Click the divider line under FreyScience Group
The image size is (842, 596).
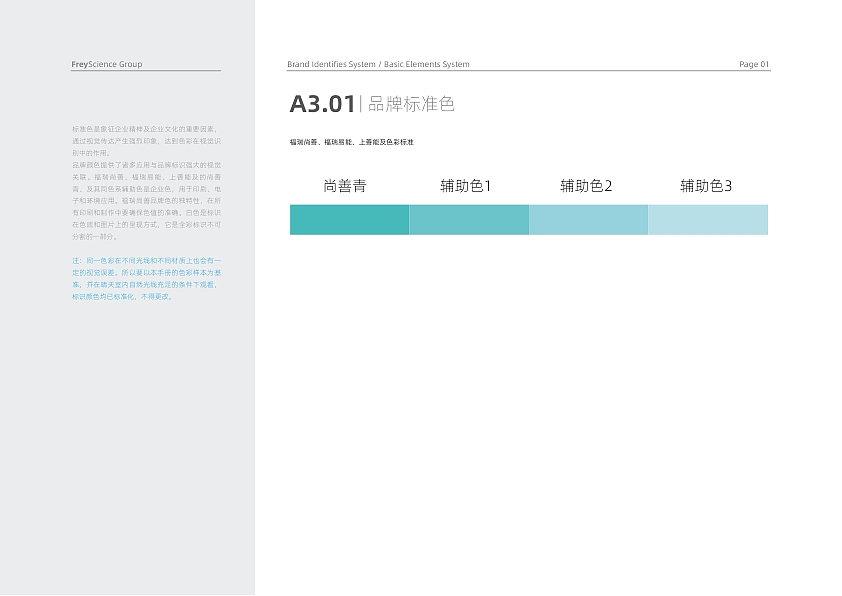(x=144, y=68)
